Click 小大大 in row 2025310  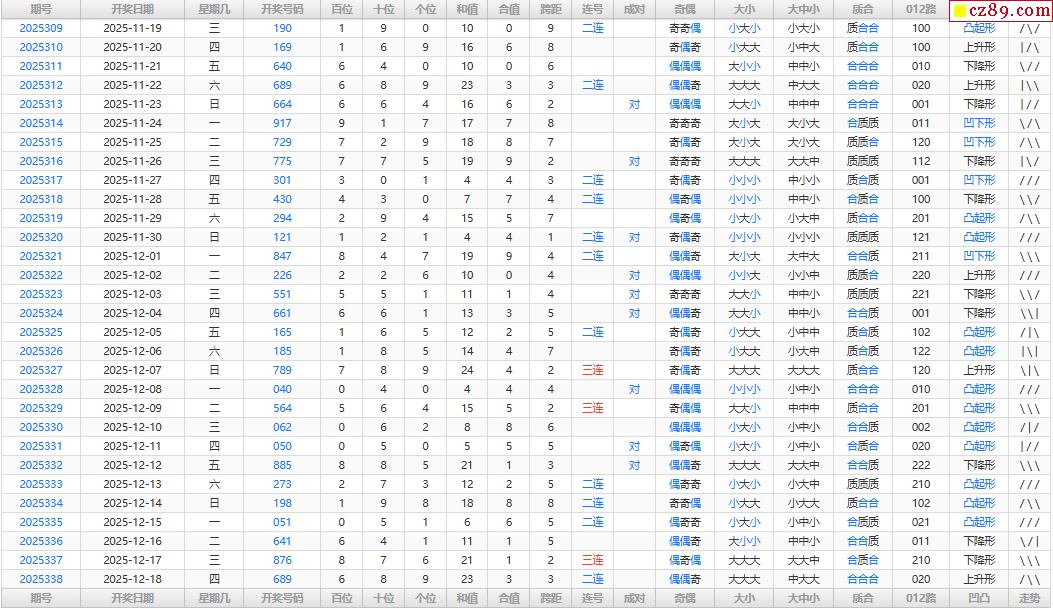pos(745,47)
